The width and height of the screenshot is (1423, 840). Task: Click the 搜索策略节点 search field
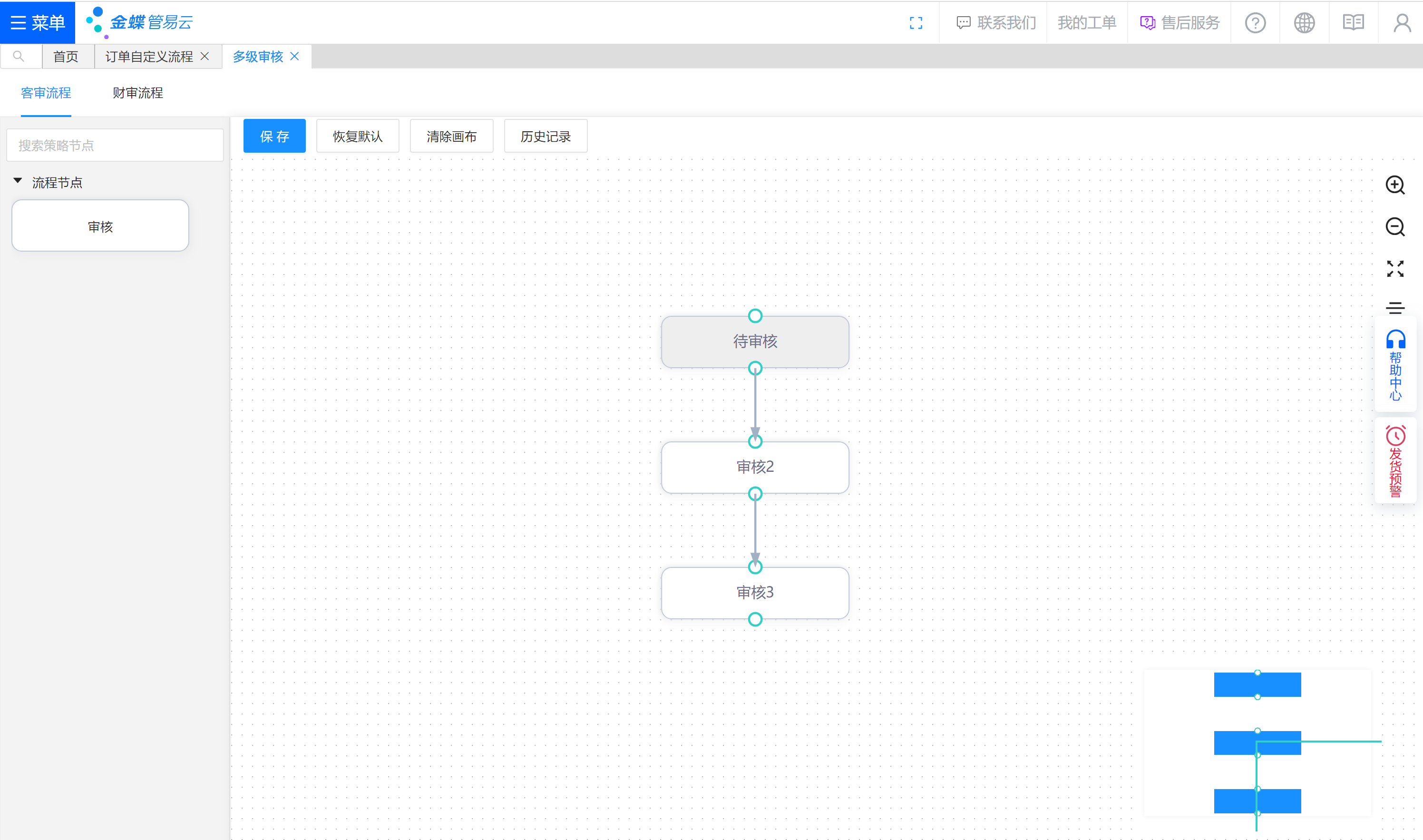(115, 146)
